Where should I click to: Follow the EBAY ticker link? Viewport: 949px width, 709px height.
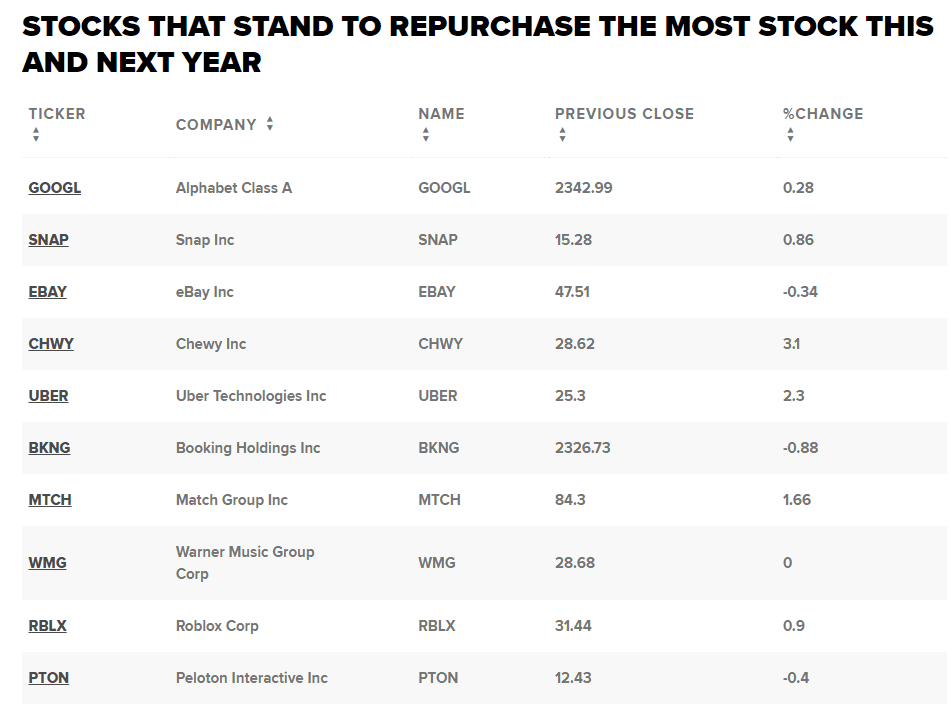[48, 292]
